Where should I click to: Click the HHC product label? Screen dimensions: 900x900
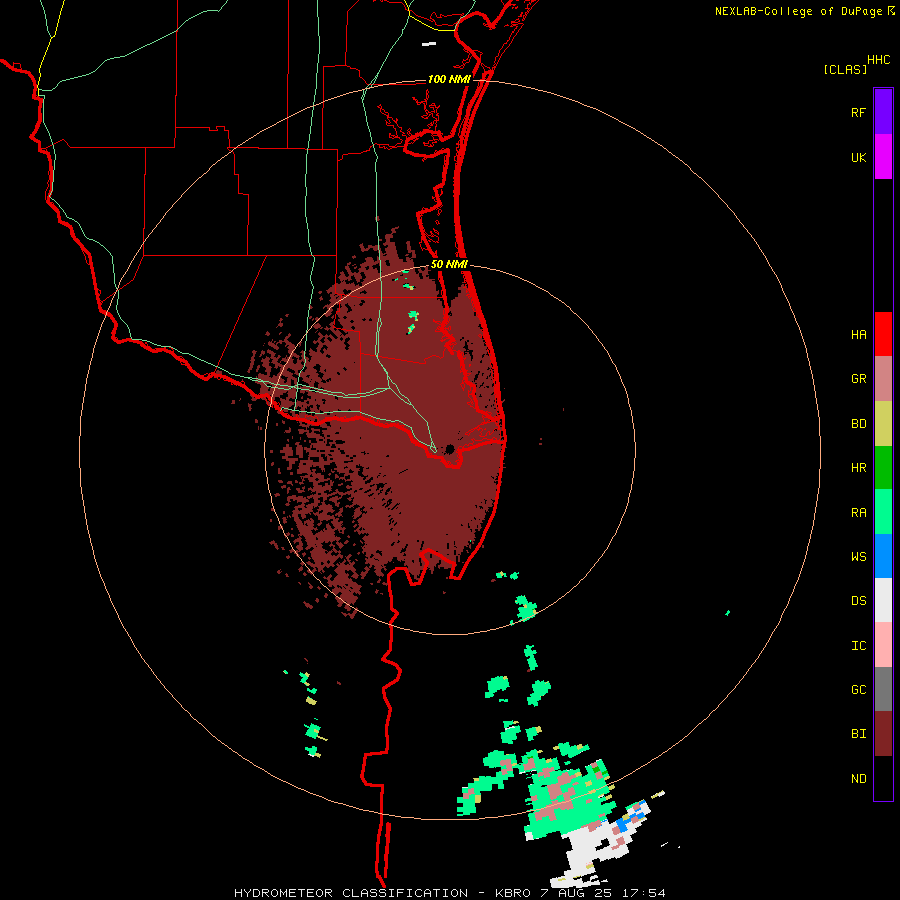[x=879, y=60]
